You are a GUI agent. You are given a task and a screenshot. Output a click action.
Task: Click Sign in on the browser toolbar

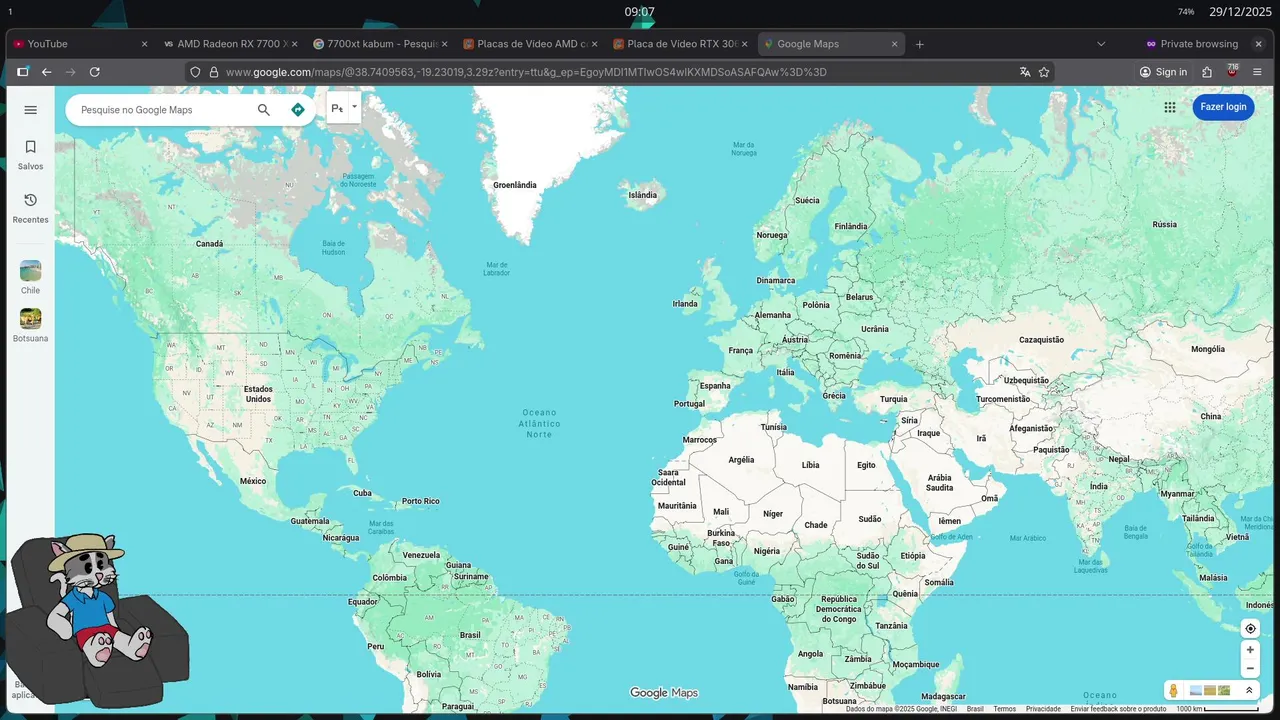pos(1163,72)
